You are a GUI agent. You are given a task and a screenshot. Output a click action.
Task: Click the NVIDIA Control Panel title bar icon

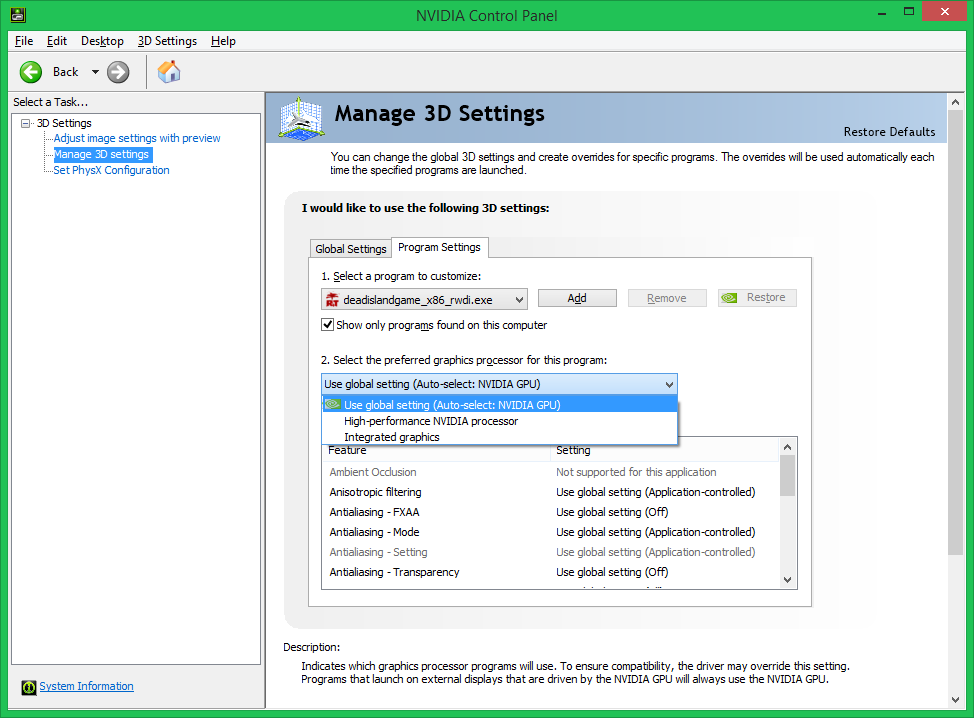[x=18, y=15]
